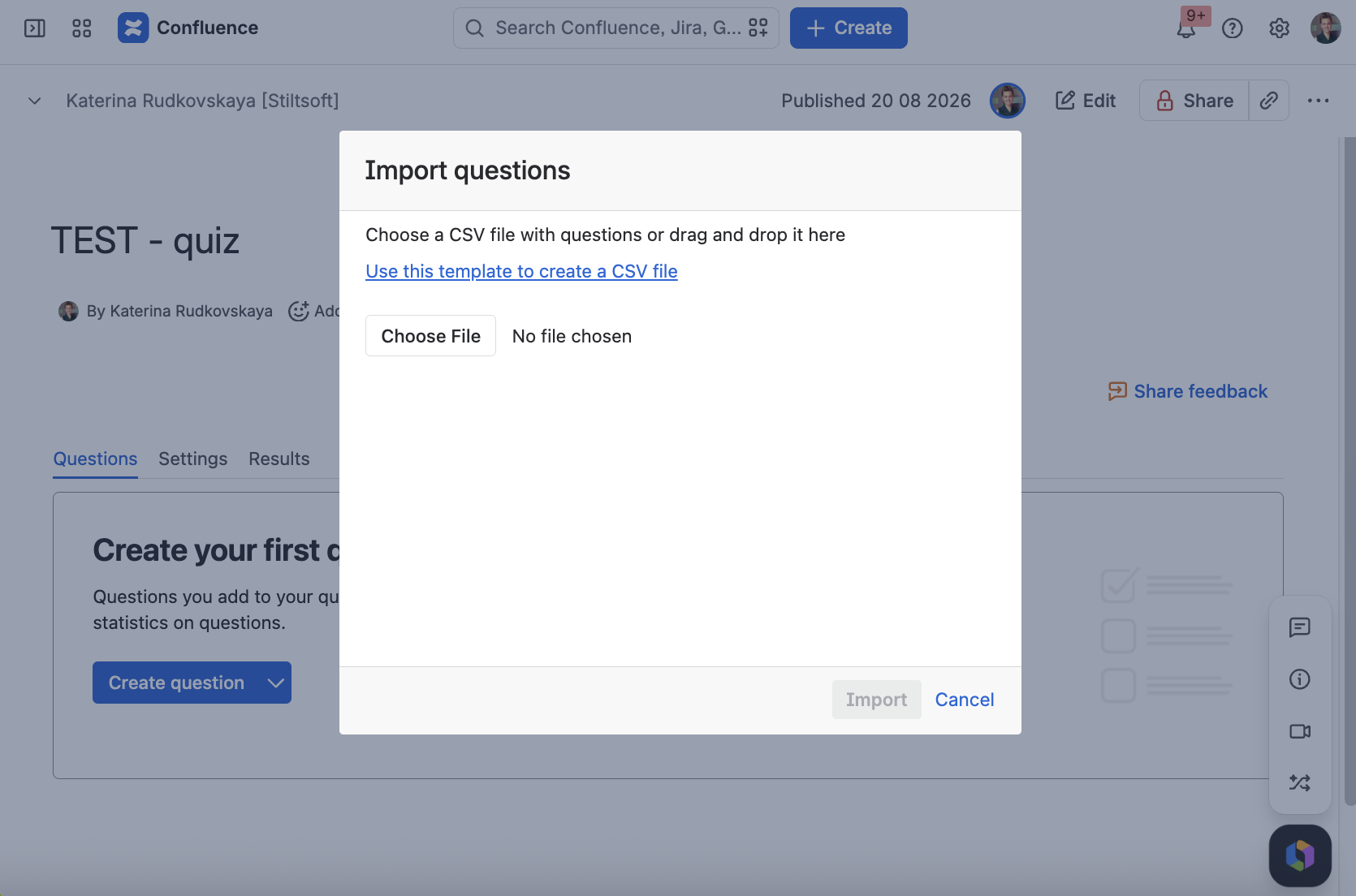
Task: Open the info icon in the side panel
Action: 1300,679
